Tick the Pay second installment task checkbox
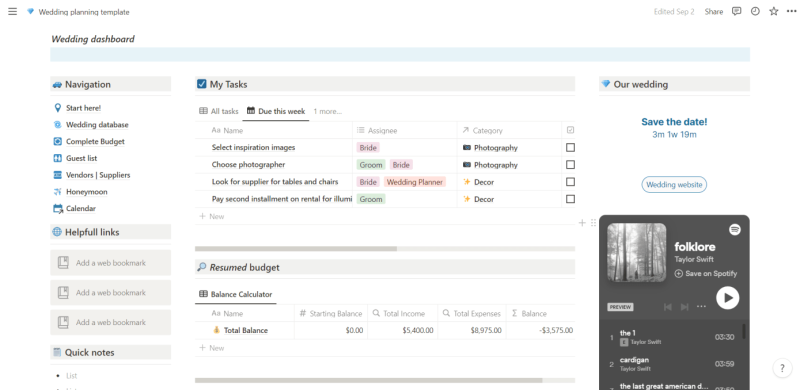The image size is (800, 390). (570, 199)
